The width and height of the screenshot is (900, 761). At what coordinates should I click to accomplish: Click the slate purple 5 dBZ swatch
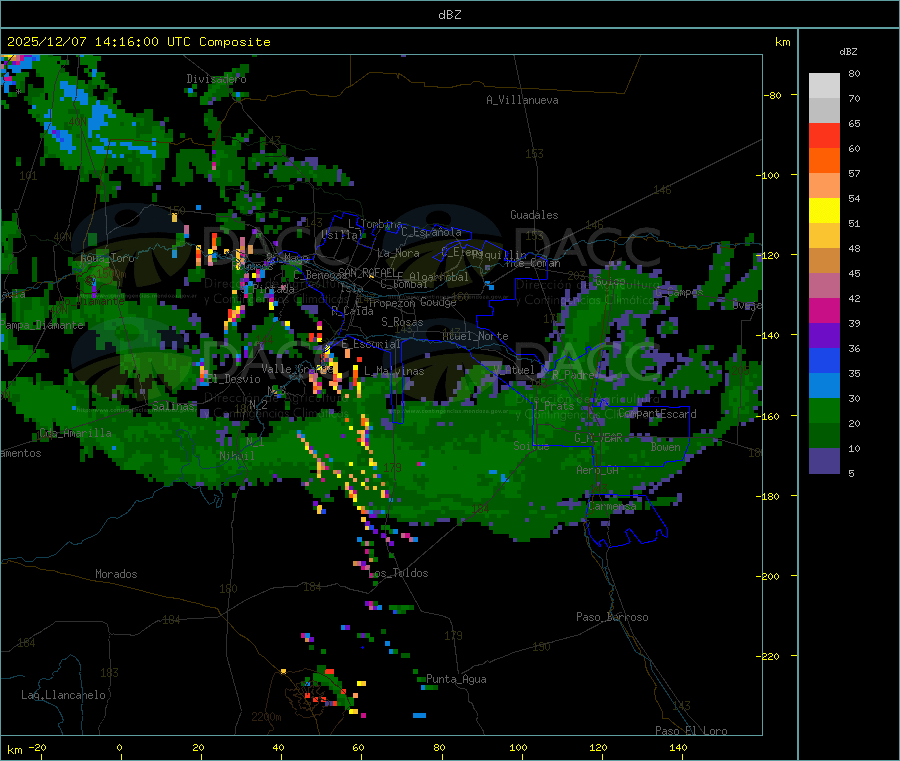pos(824,461)
